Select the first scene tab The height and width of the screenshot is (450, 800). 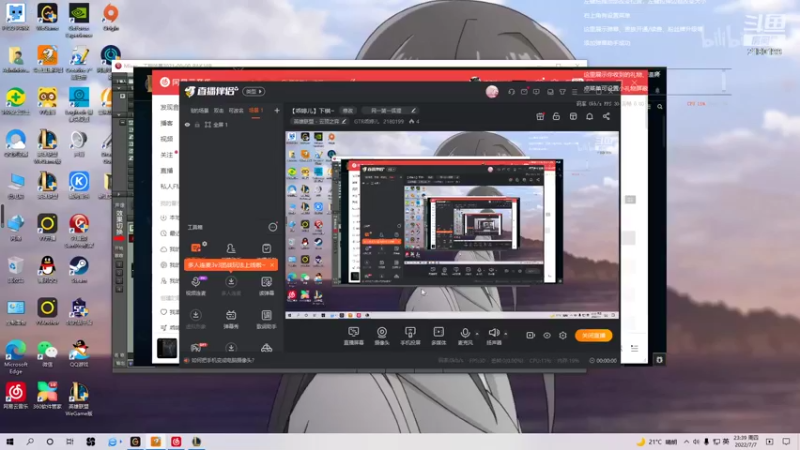(x=199, y=110)
